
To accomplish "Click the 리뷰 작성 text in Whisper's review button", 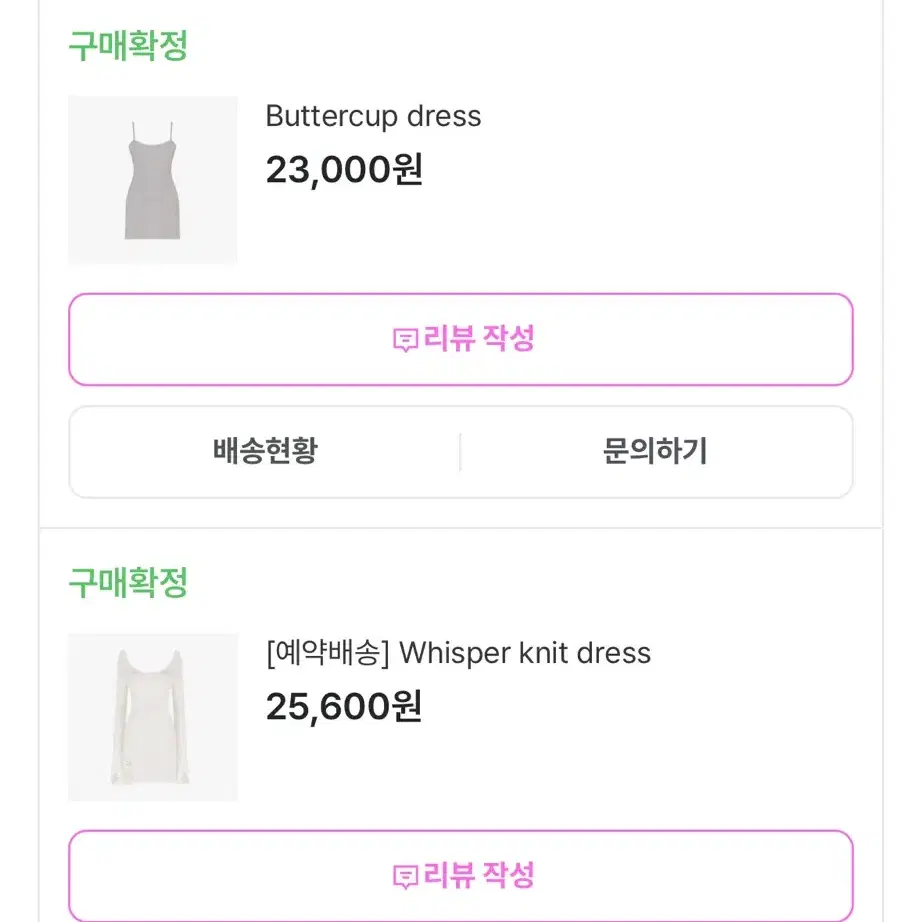I will pyautogui.click(x=479, y=876).
